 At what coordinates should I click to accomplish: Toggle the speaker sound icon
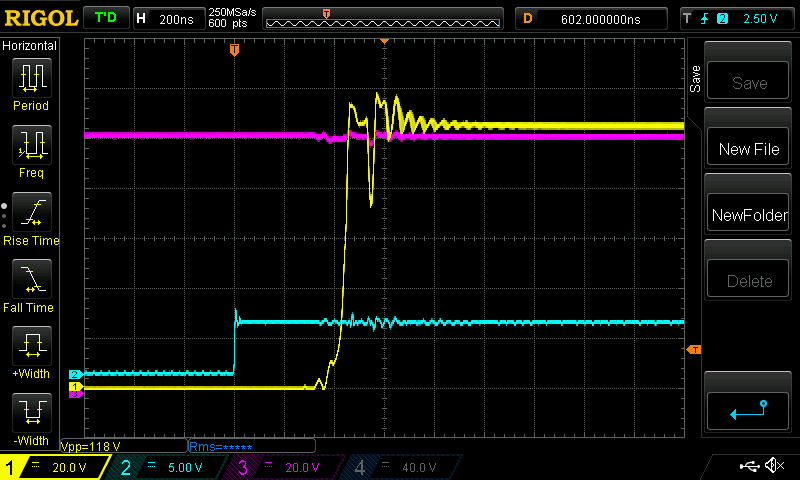point(773,466)
